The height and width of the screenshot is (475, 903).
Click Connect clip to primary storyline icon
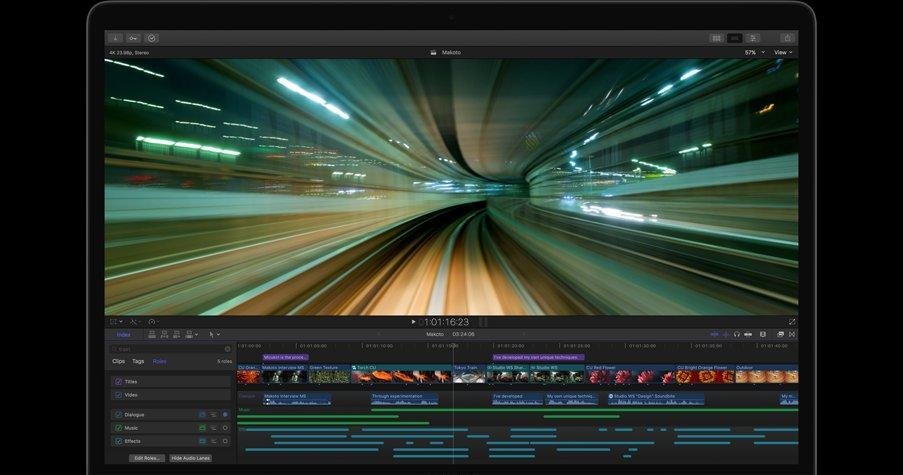tap(152, 334)
